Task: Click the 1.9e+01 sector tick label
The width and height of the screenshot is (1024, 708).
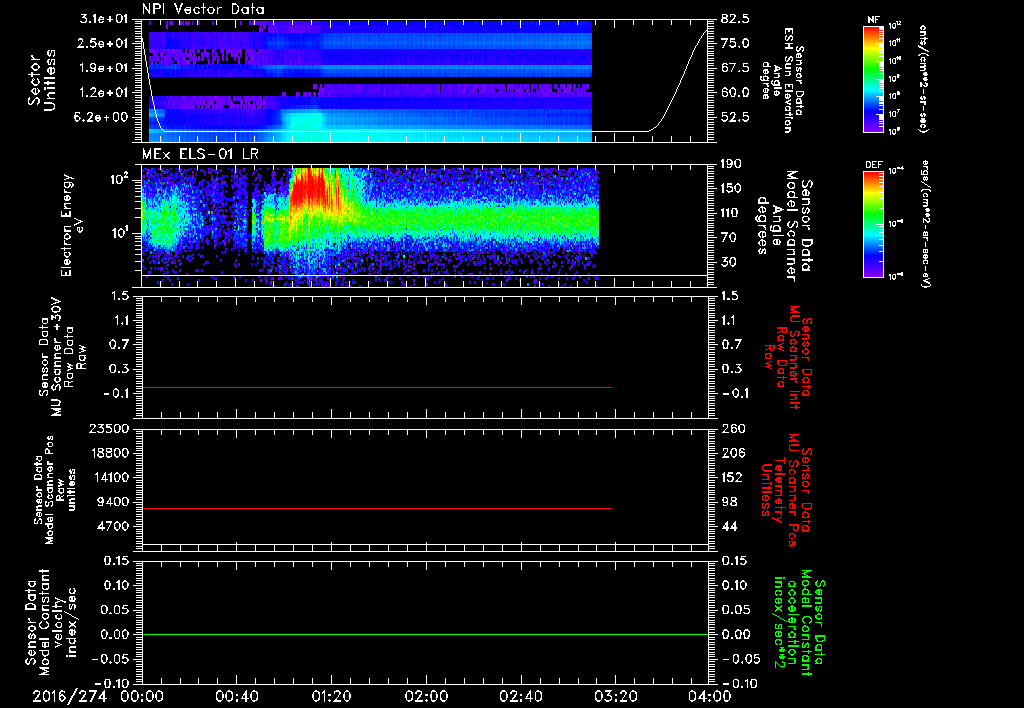Action: 103,68
